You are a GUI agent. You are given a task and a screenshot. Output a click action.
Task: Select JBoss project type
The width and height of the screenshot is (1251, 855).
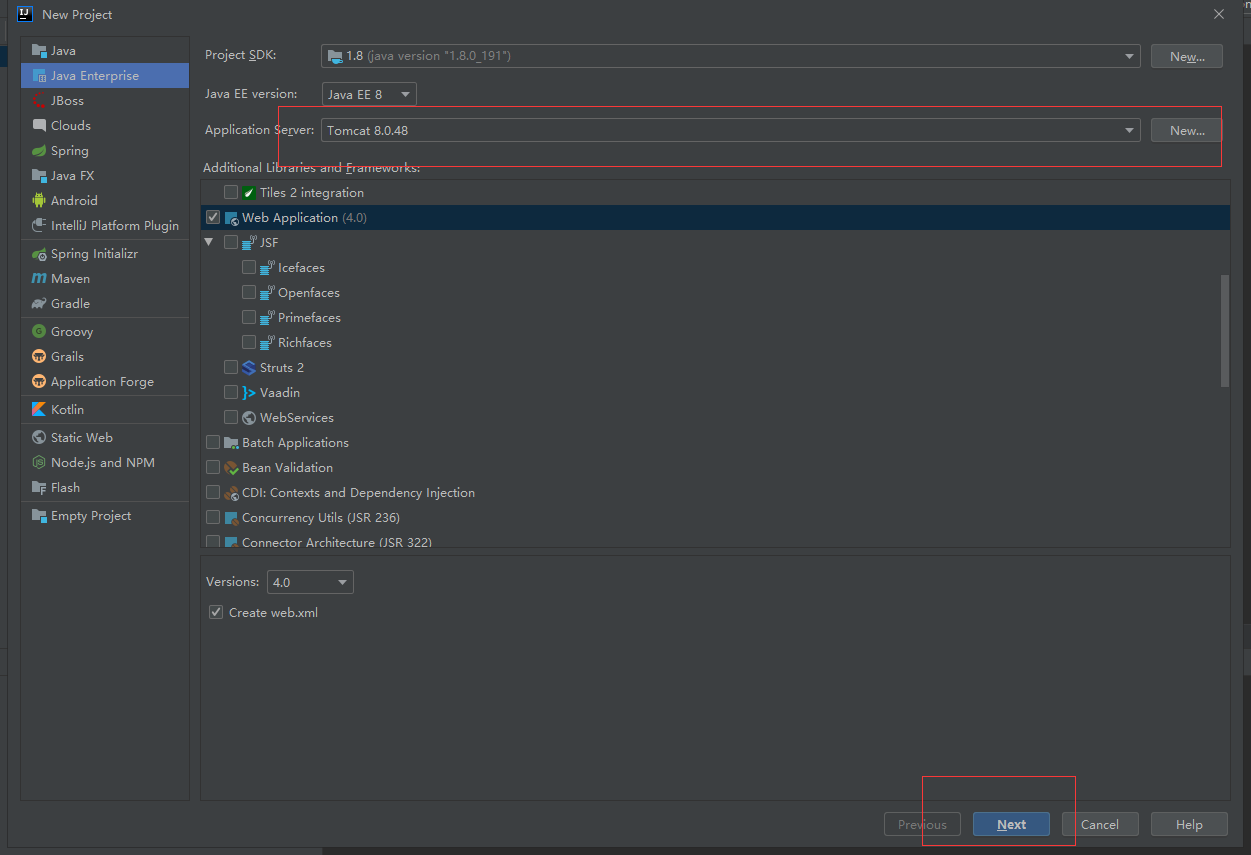click(105, 100)
